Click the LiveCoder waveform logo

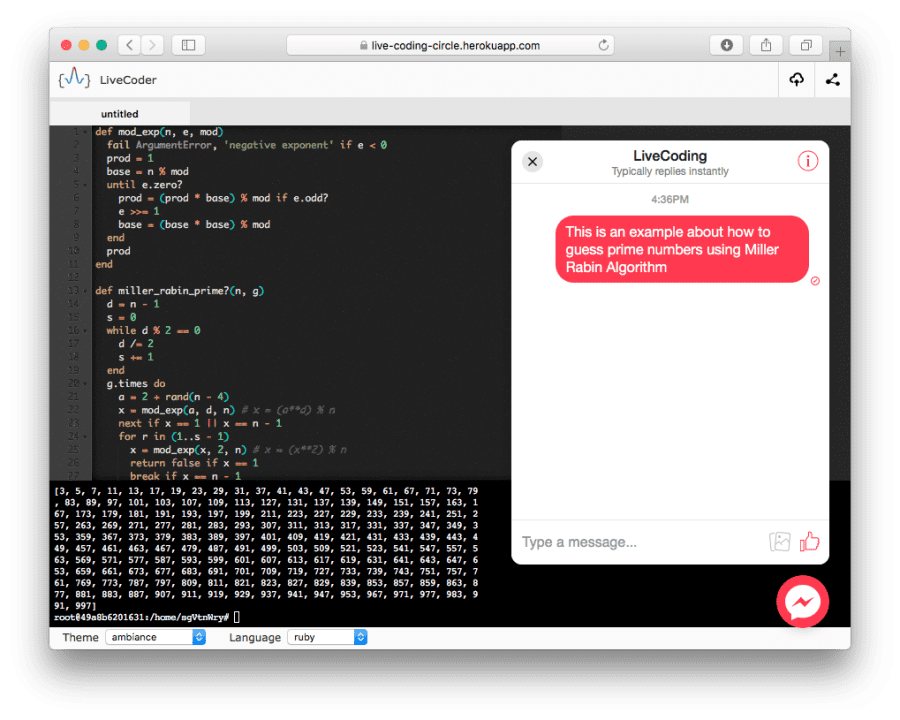(x=74, y=79)
